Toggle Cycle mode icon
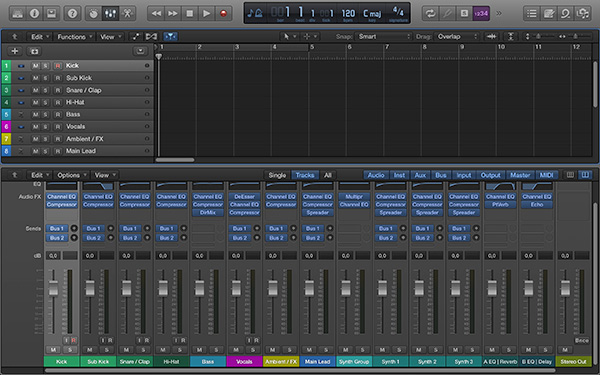This screenshot has width=600, height=375. 430,14
